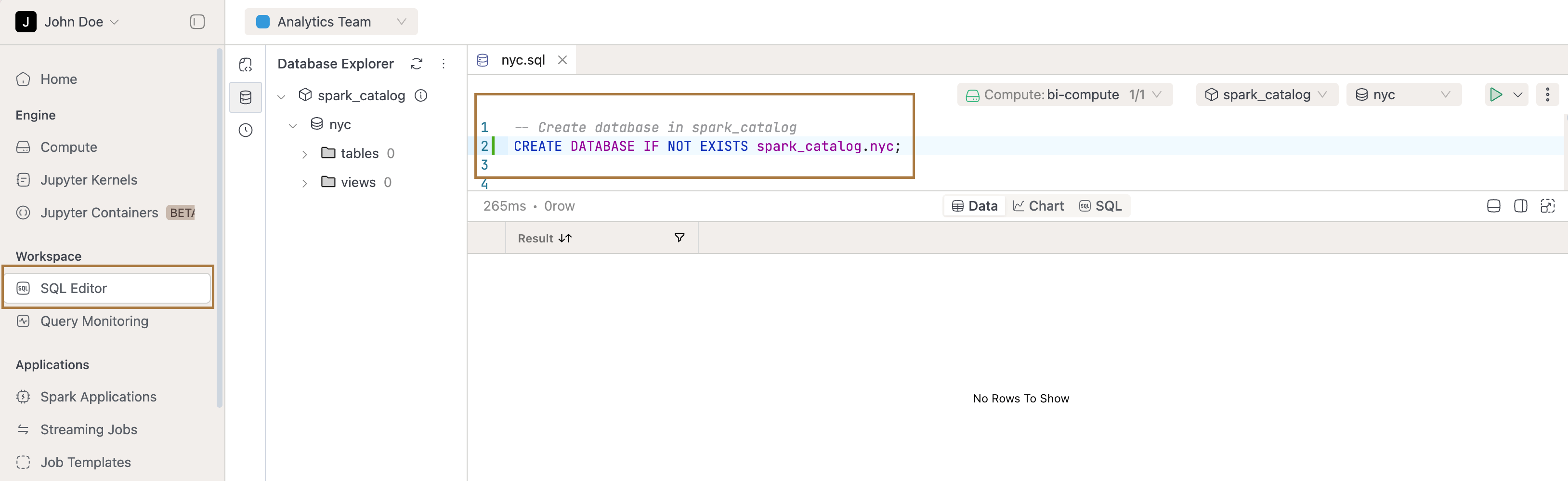Expand the result panel to fullscreen
The image size is (1568, 481).
click(x=1548, y=206)
